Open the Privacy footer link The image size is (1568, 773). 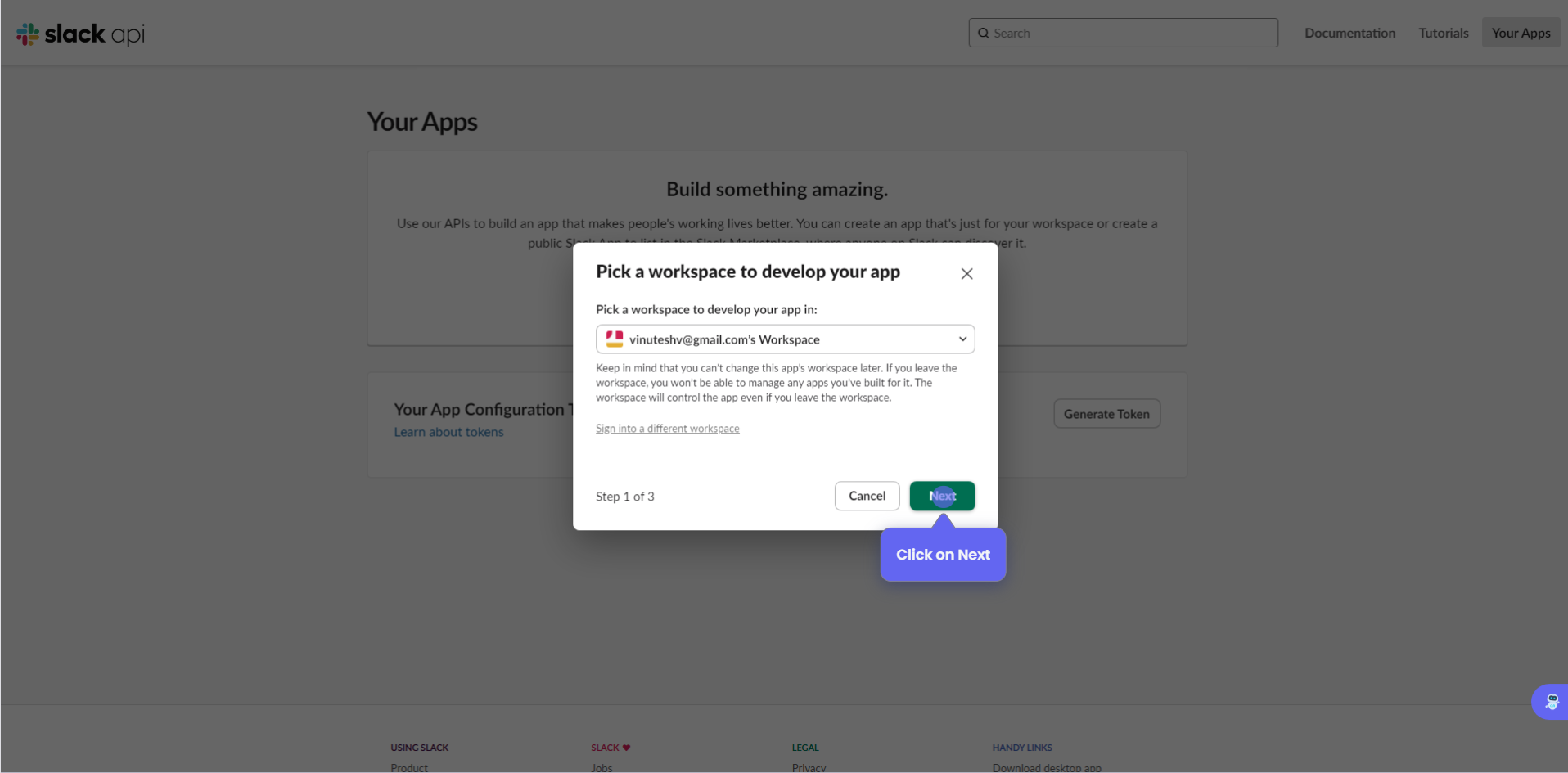coord(809,767)
